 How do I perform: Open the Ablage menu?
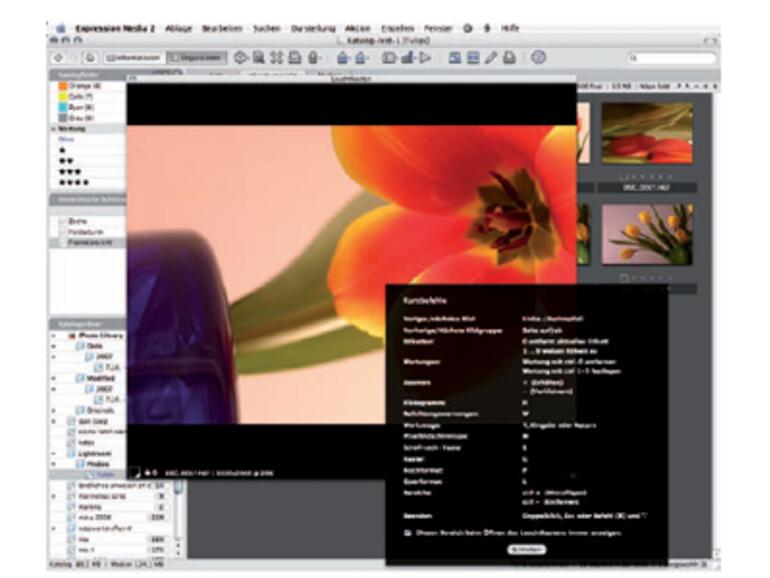[x=179, y=28]
